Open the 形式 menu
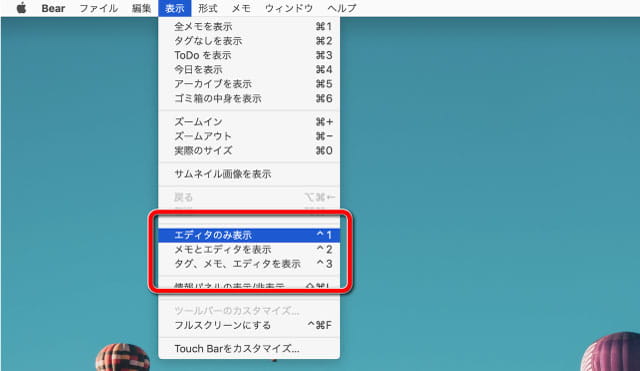Viewport: 640px width, 371px height. [x=208, y=8]
